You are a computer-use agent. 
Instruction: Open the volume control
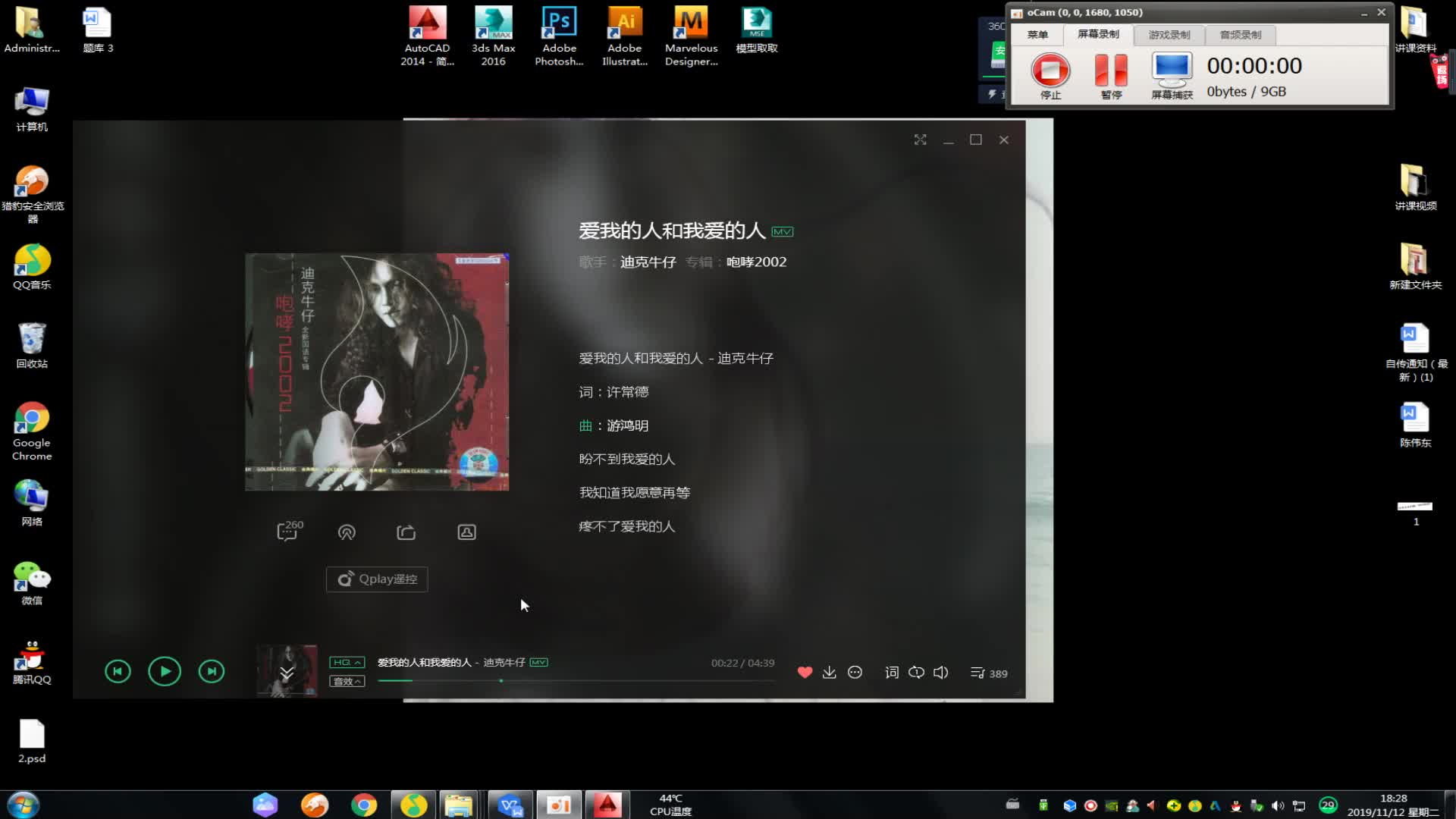(x=941, y=673)
